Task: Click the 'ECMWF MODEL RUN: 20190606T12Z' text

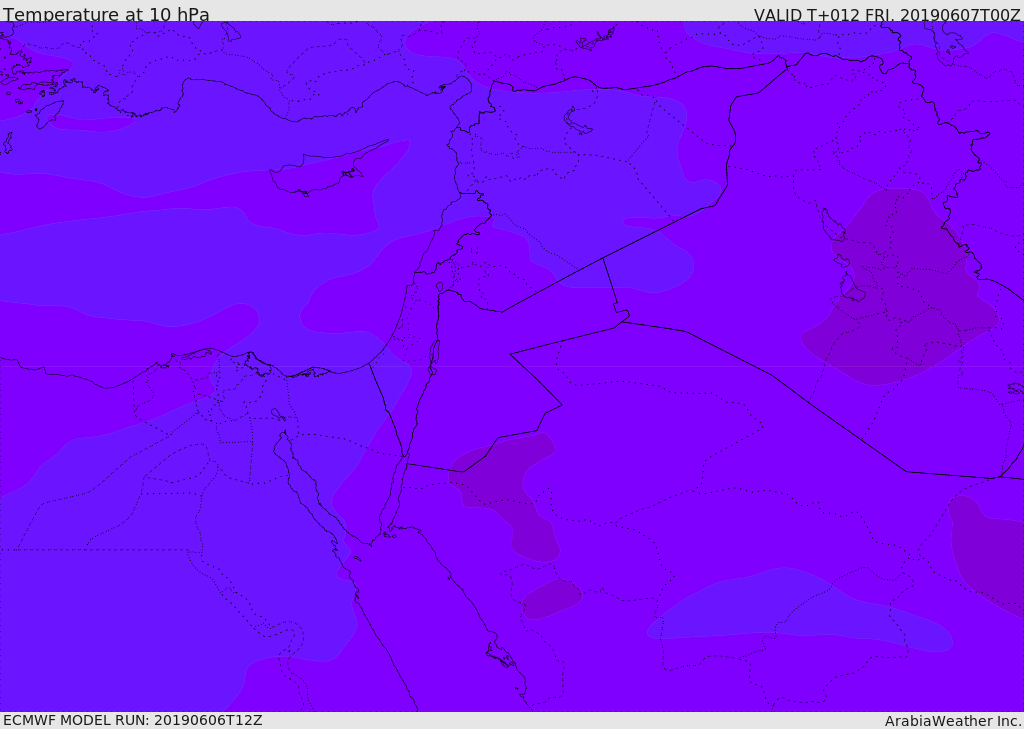Action: click(133, 720)
